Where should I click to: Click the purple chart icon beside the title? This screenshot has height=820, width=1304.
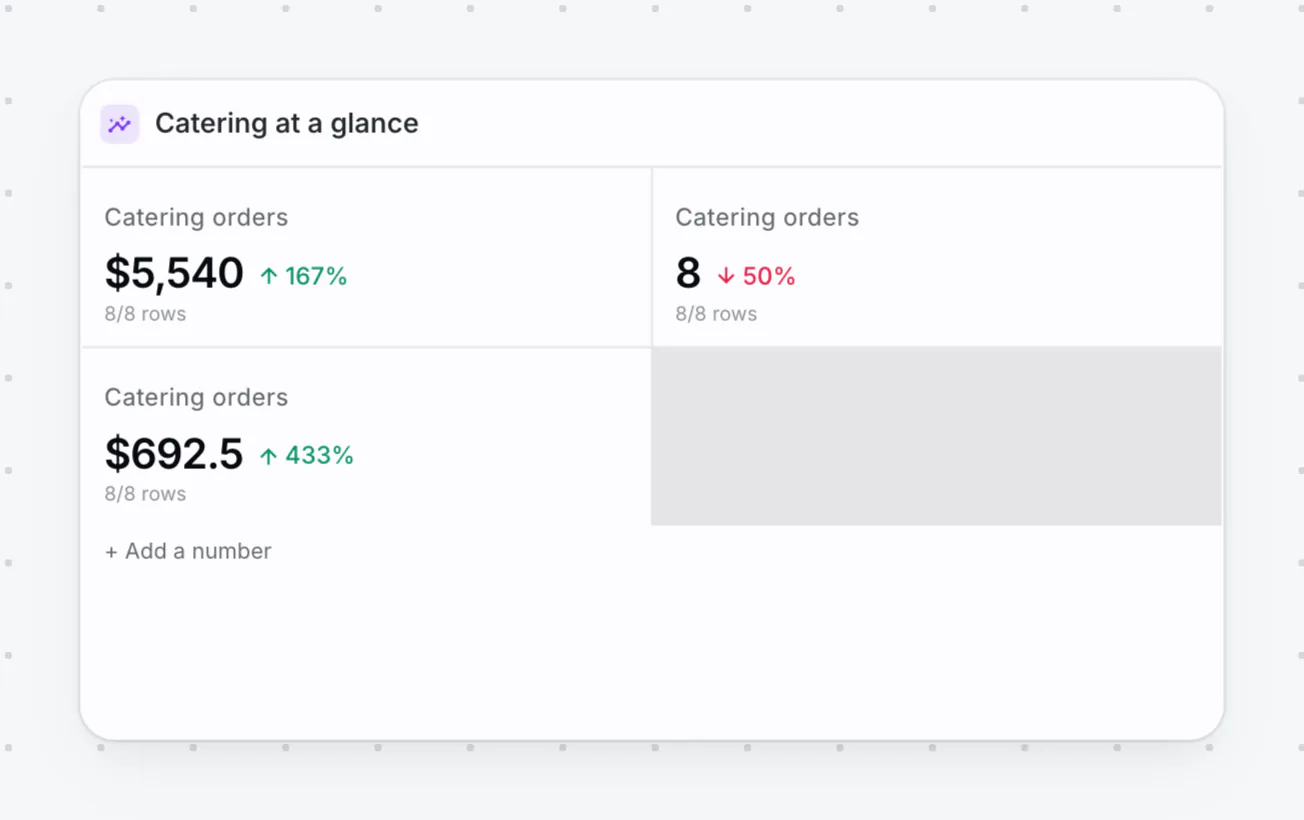(119, 124)
